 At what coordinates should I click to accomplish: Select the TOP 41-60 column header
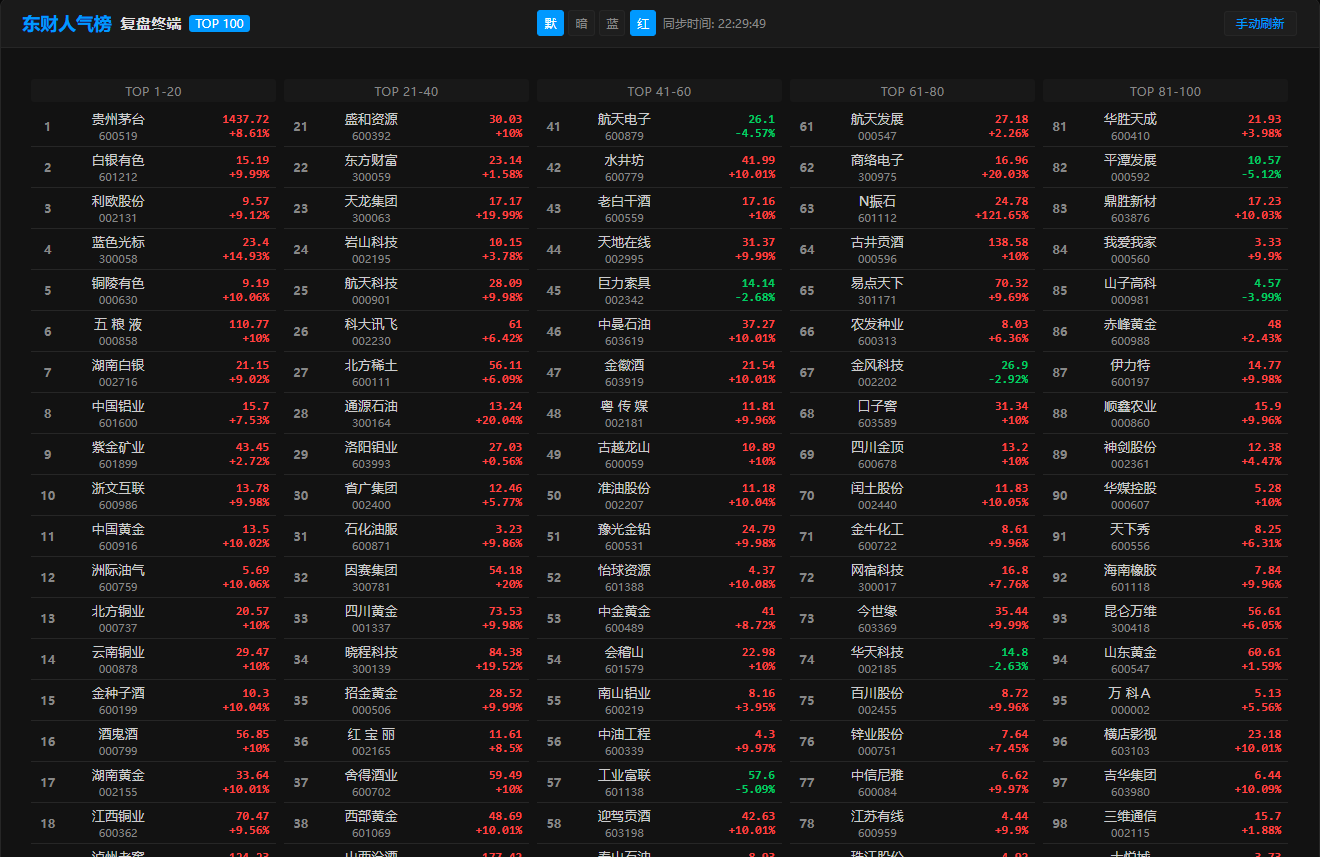(x=659, y=91)
